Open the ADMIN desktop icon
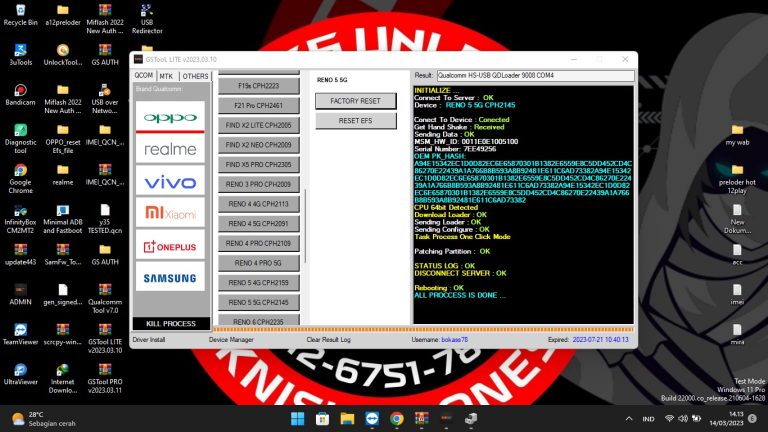 click(x=20, y=294)
